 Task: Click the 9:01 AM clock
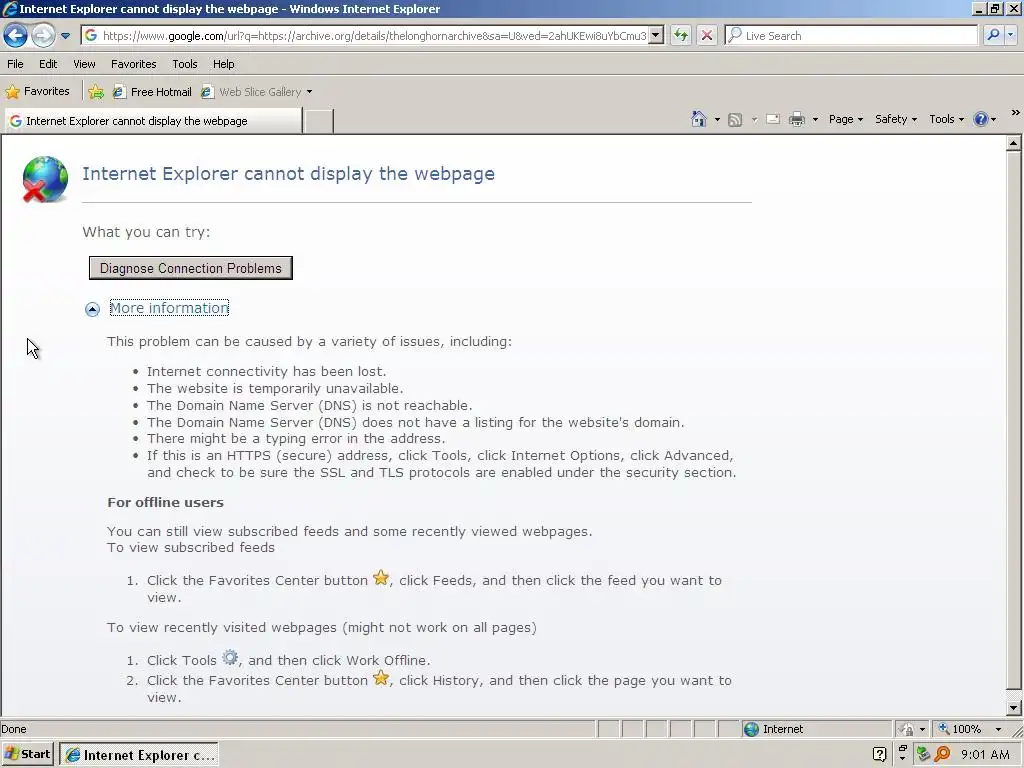[985, 755]
